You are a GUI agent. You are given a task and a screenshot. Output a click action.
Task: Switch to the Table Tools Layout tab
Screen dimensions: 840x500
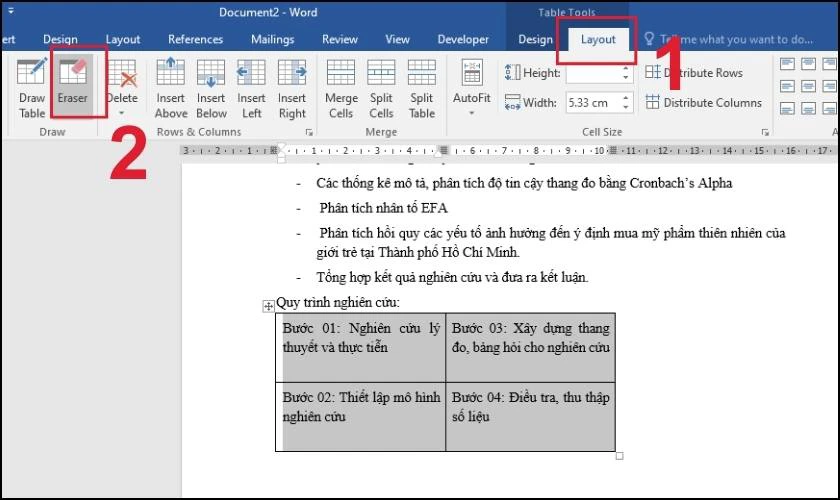598,39
